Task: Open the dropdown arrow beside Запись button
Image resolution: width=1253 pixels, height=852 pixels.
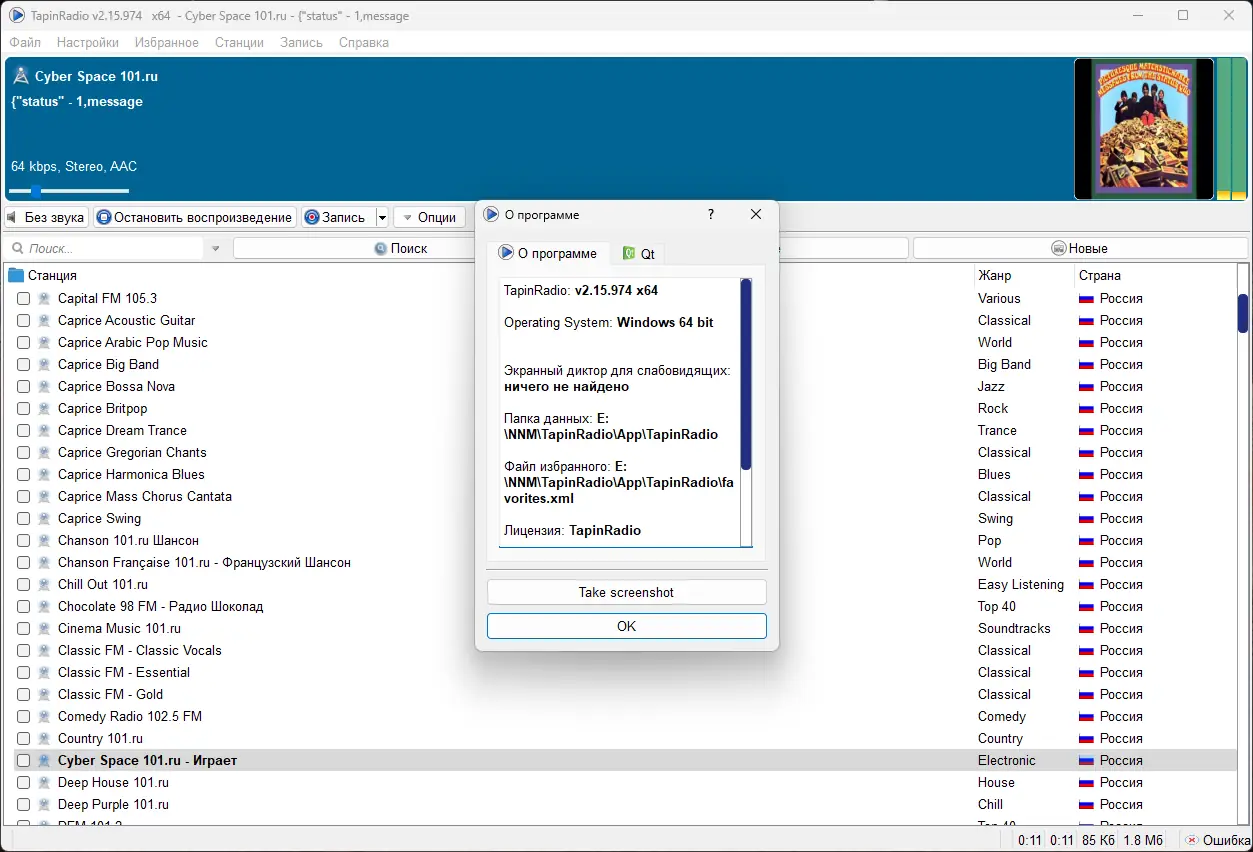Action: pos(382,217)
